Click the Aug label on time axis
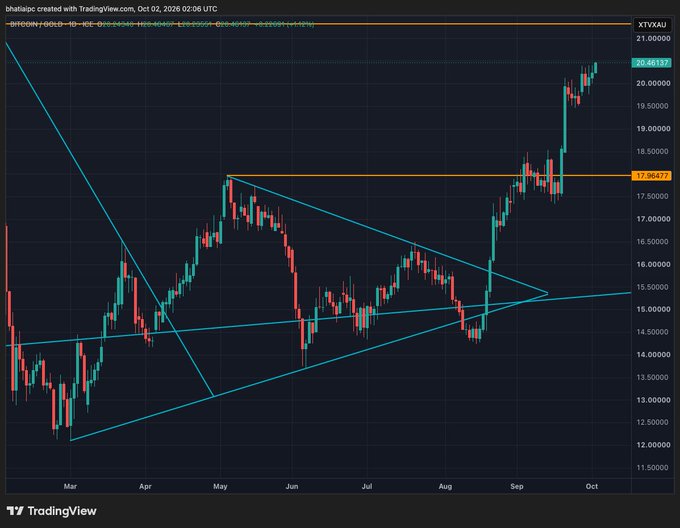This screenshot has width=680, height=528. (x=445, y=486)
